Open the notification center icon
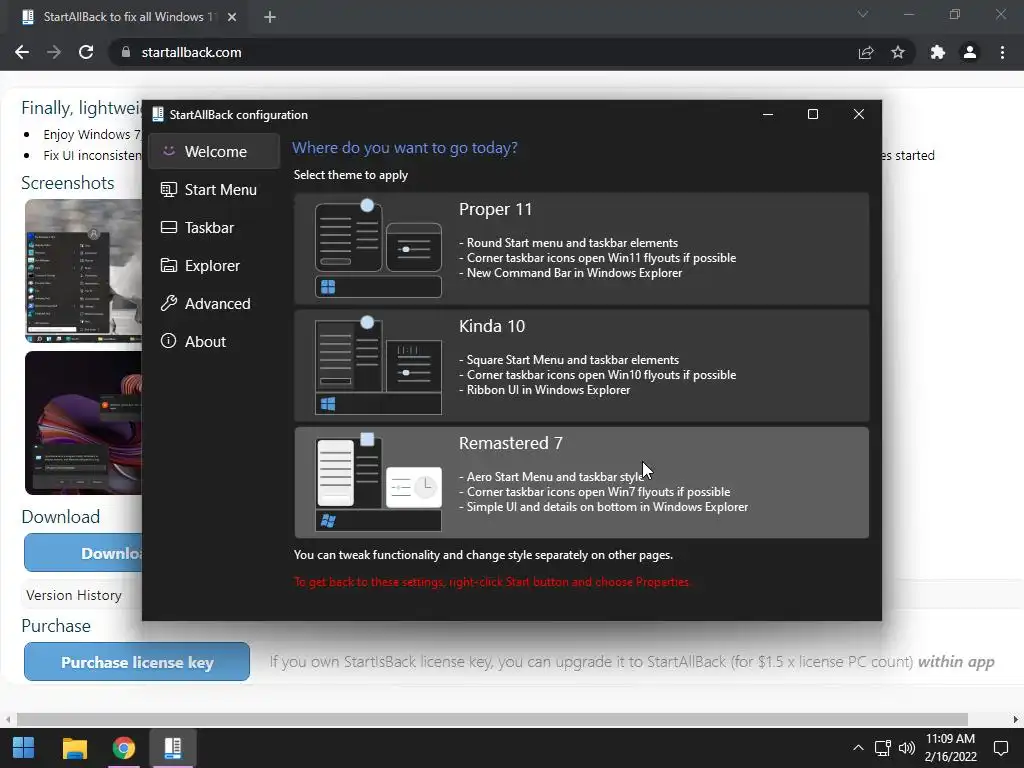1024x768 pixels. pos(1001,748)
